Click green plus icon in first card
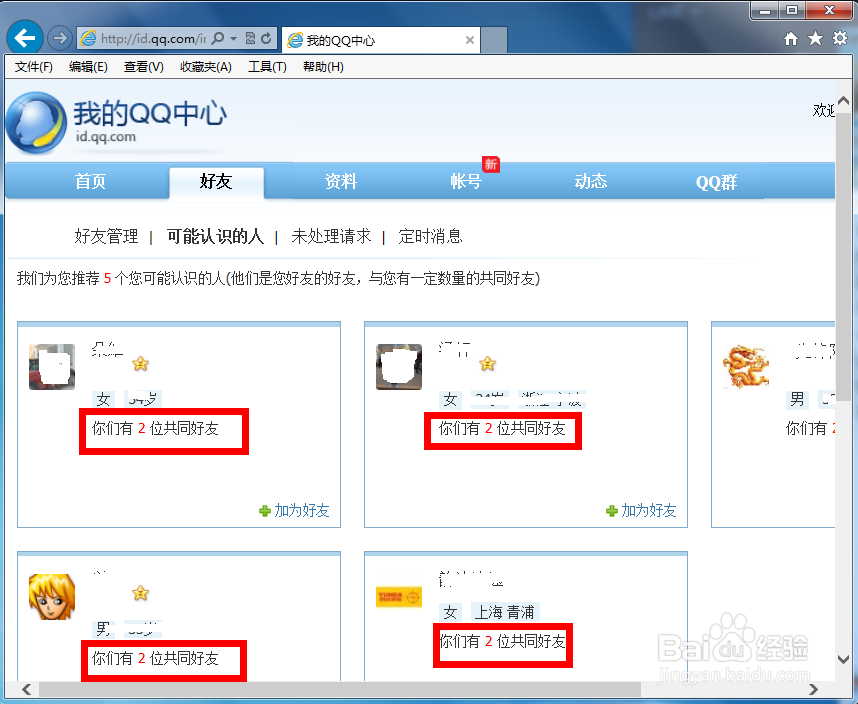The image size is (858, 704). click(265, 511)
